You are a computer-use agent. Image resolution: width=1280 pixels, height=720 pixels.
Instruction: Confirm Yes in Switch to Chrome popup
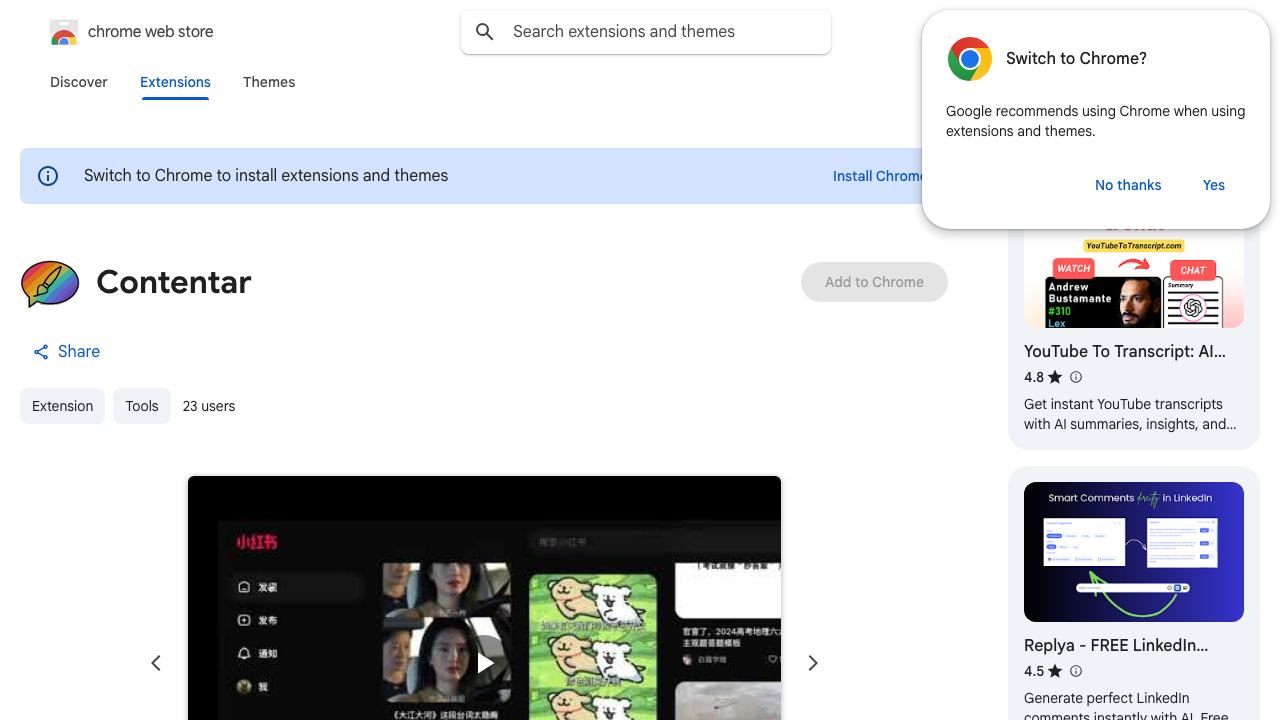(1214, 185)
